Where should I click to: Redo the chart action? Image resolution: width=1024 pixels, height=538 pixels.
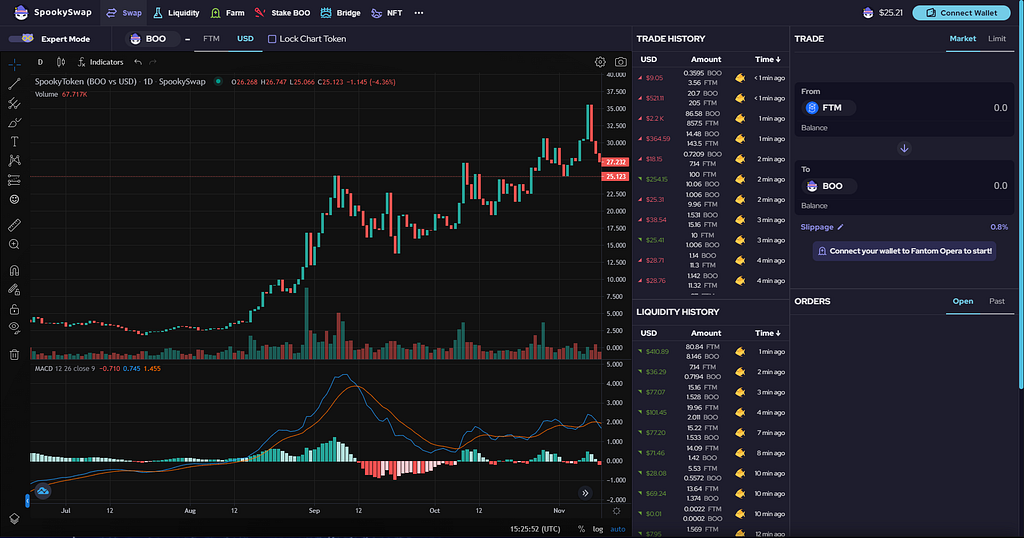point(153,62)
